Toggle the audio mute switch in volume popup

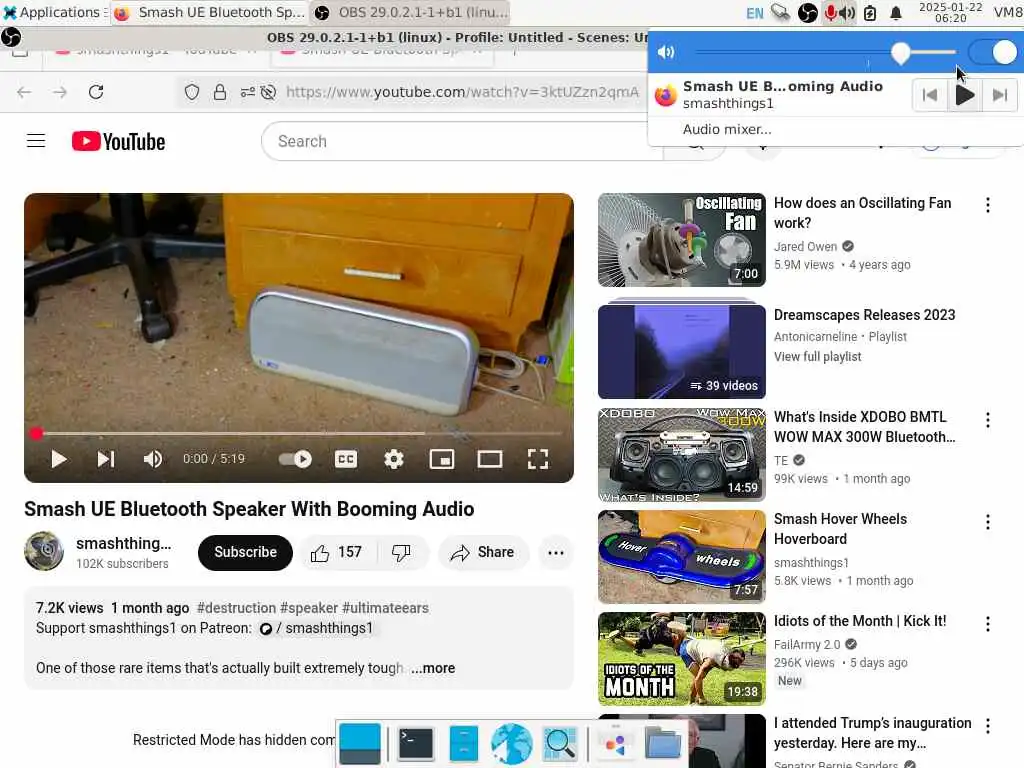(993, 52)
